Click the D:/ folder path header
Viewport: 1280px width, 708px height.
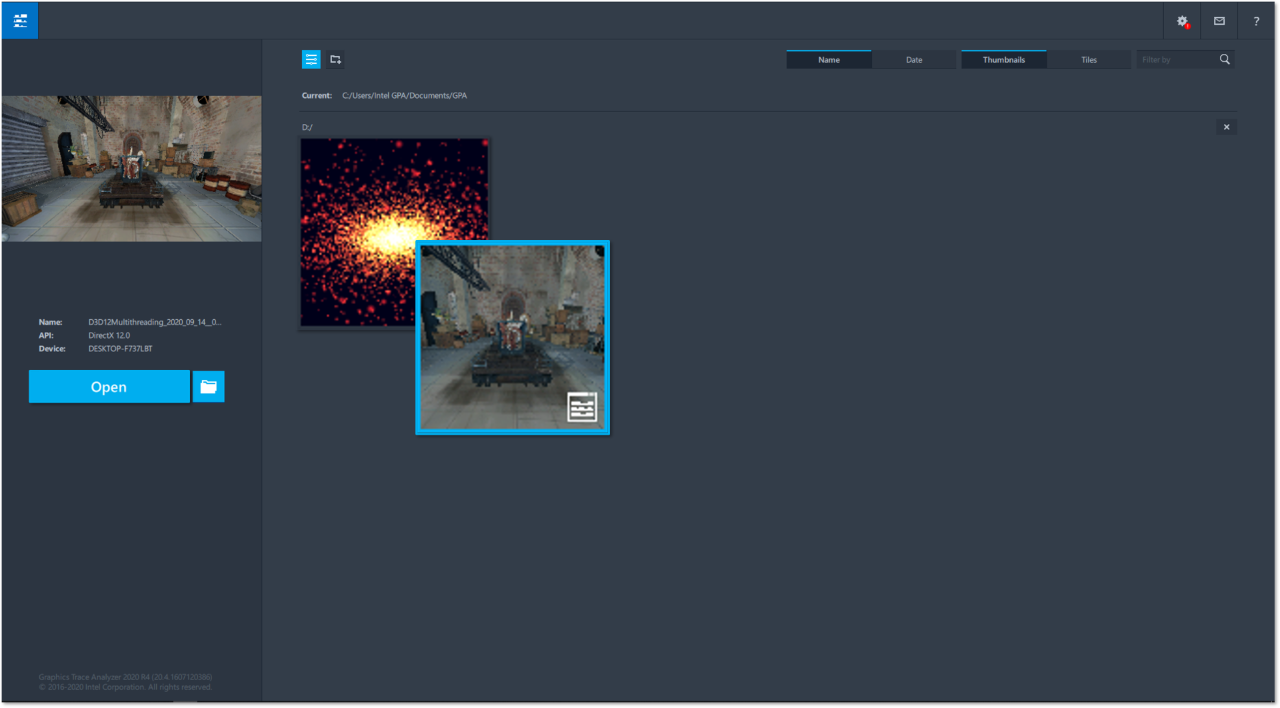(x=308, y=127)
